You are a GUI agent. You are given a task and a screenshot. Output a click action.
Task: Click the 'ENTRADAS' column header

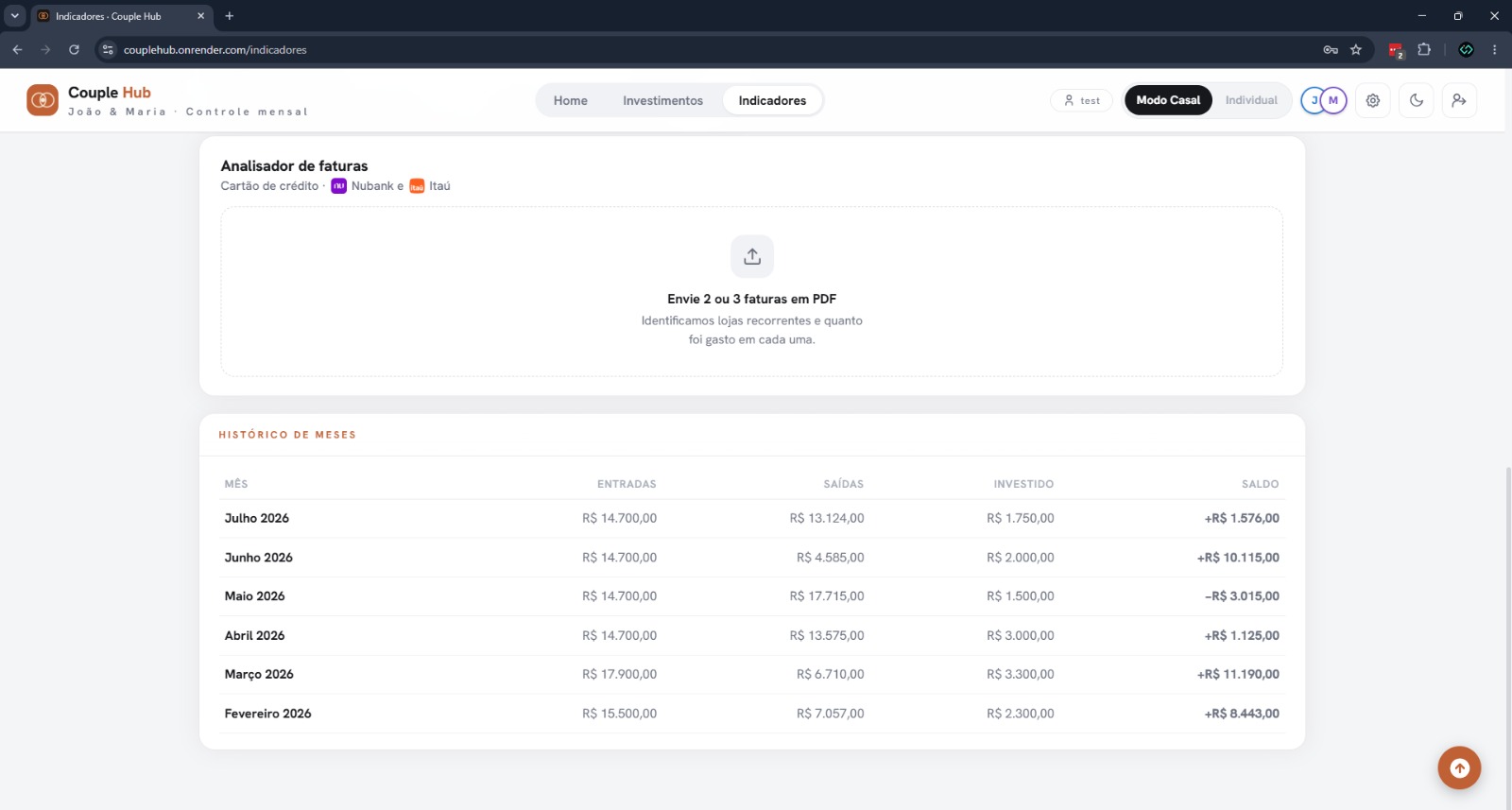pyautogui.click(x=627, y=484)
